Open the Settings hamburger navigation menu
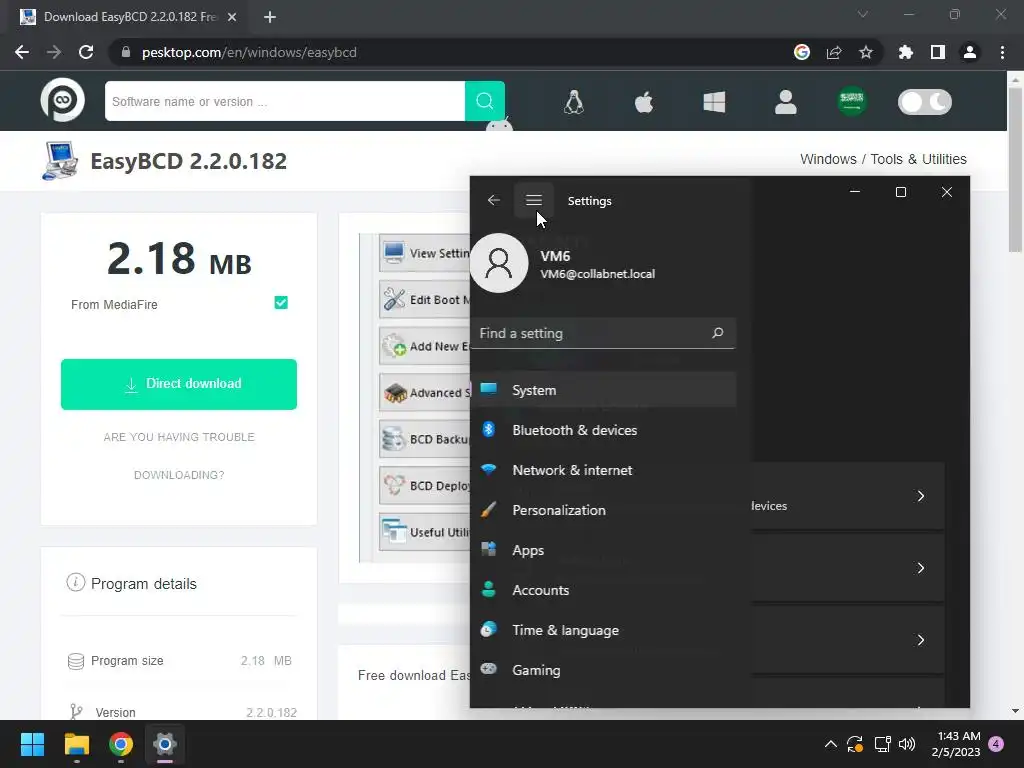The width and height of the screenshot is (1024, 768). (x=534, y=200)
